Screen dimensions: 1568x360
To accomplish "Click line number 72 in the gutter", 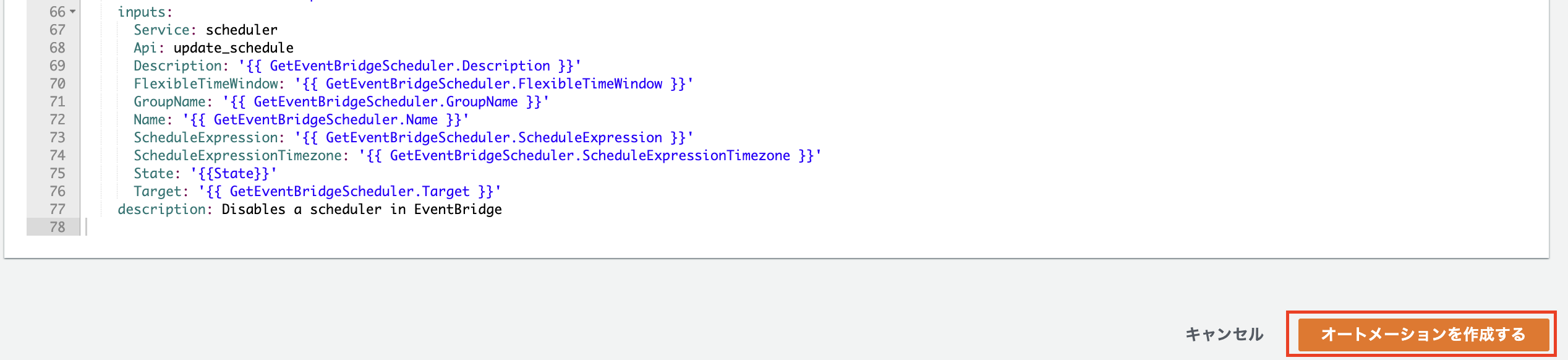I will tap(56, 119).
